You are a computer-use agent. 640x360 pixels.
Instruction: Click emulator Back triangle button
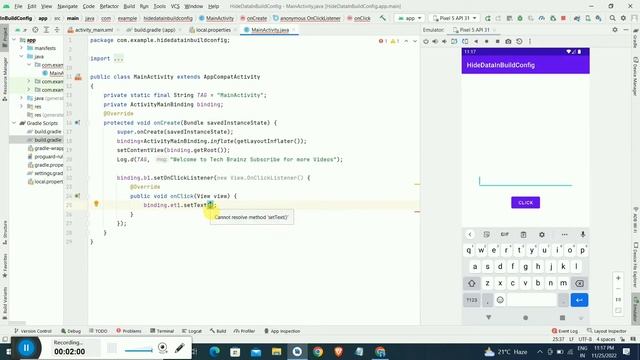pos(476,41)
